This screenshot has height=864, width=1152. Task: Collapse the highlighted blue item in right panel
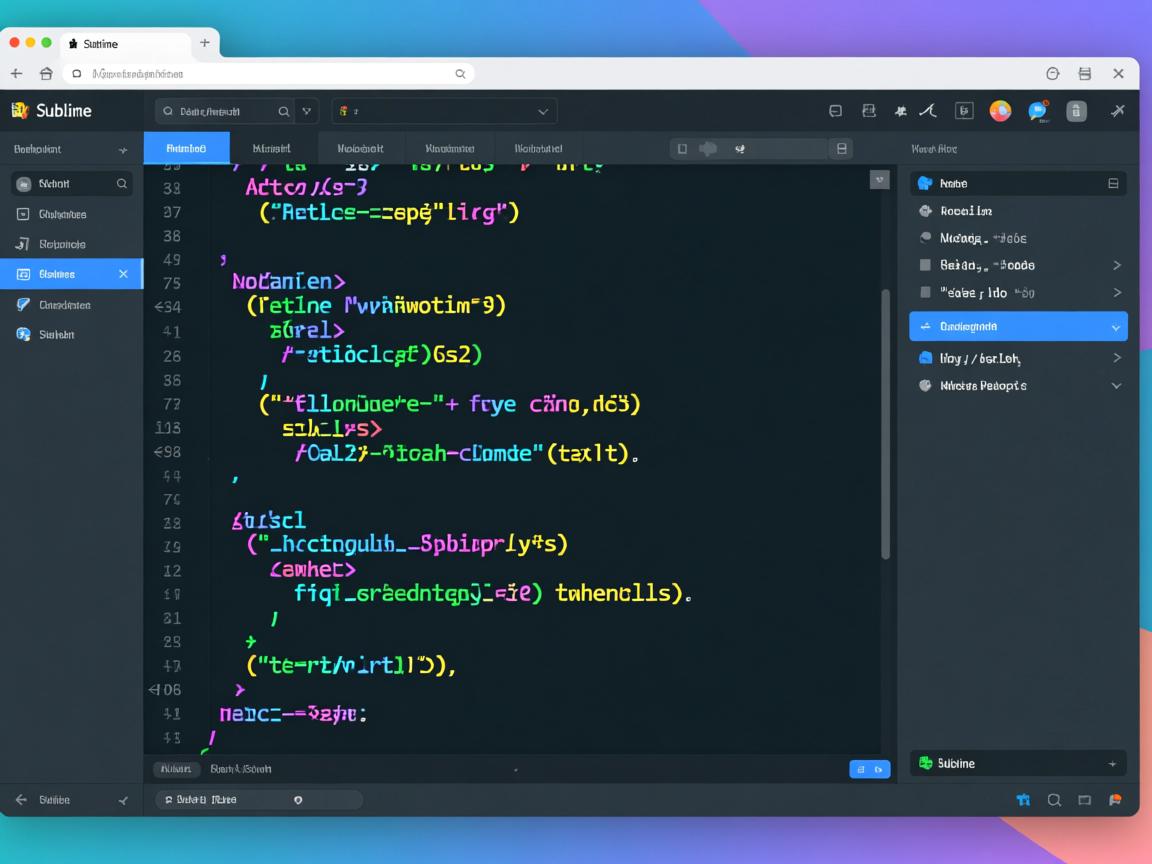[1116, 327]
